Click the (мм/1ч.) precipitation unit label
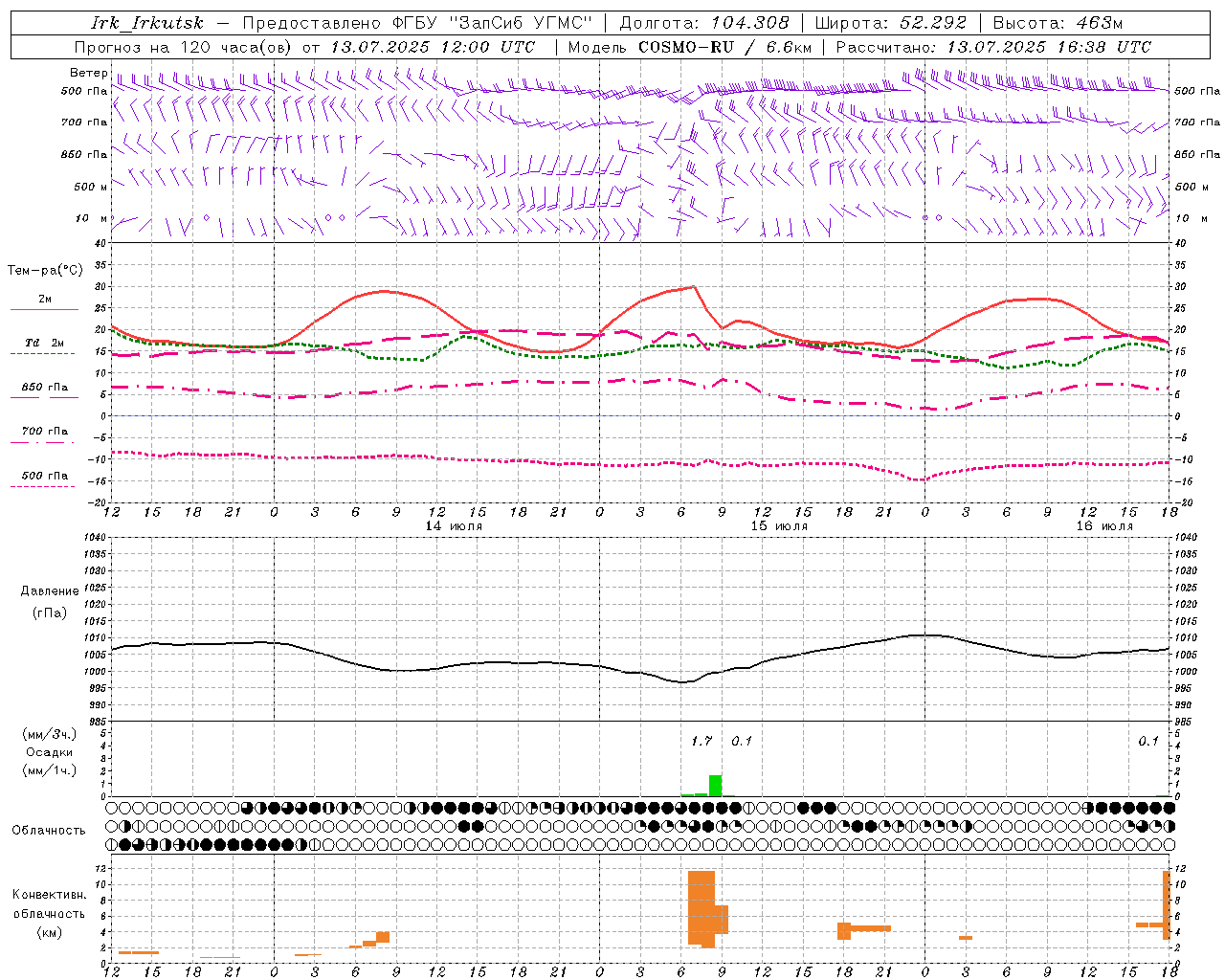The height and width of the screenshot is (980, 1225). [50, 769]
